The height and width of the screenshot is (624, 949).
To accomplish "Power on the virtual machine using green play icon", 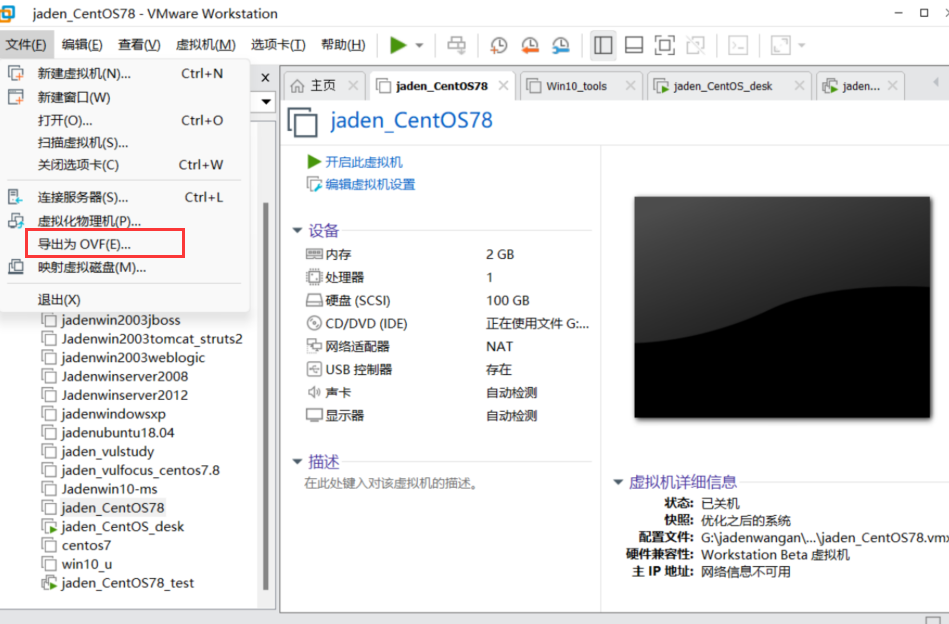I will [396, 45].
